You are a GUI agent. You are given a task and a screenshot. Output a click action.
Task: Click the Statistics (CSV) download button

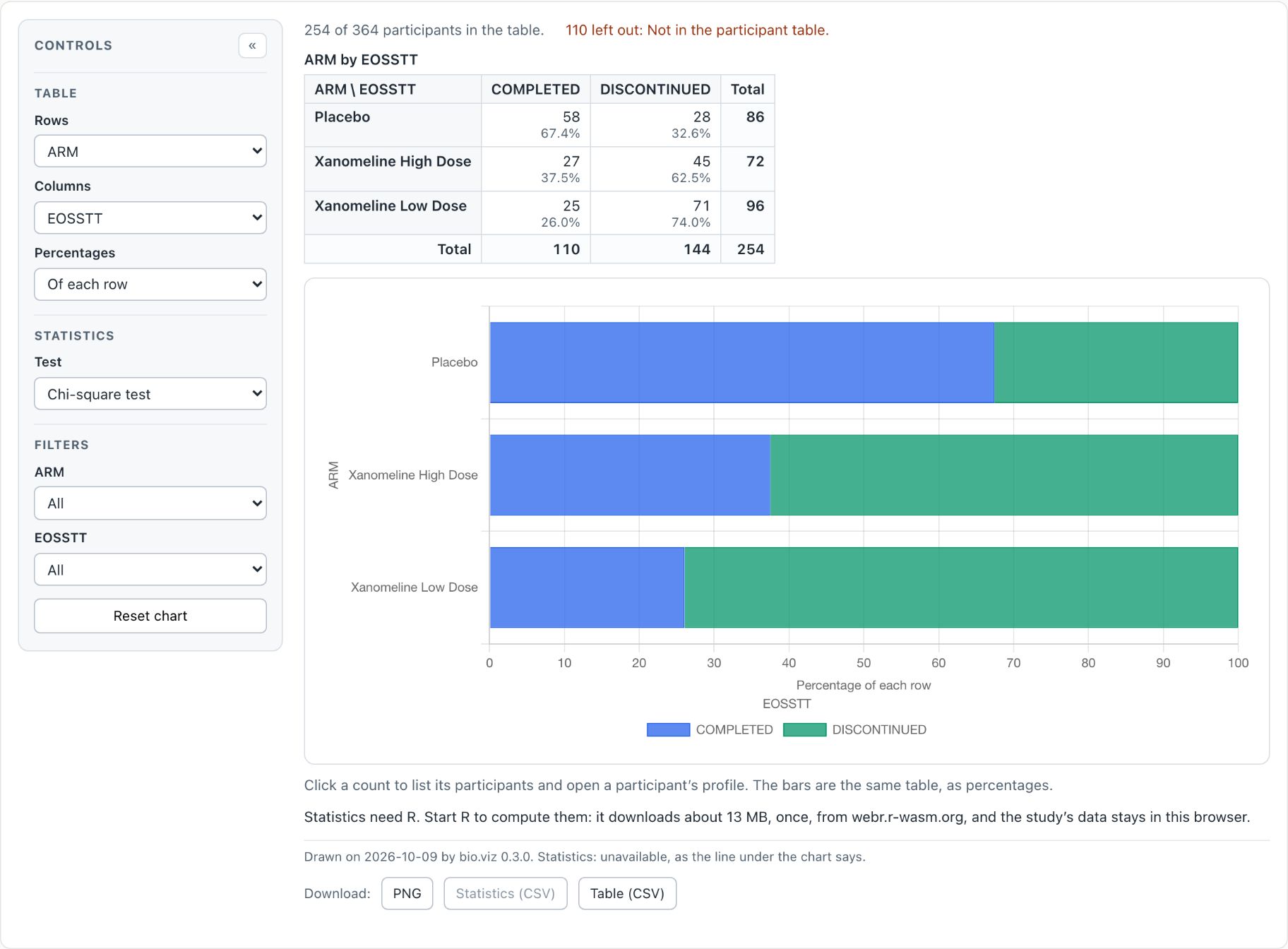[506, 893]
